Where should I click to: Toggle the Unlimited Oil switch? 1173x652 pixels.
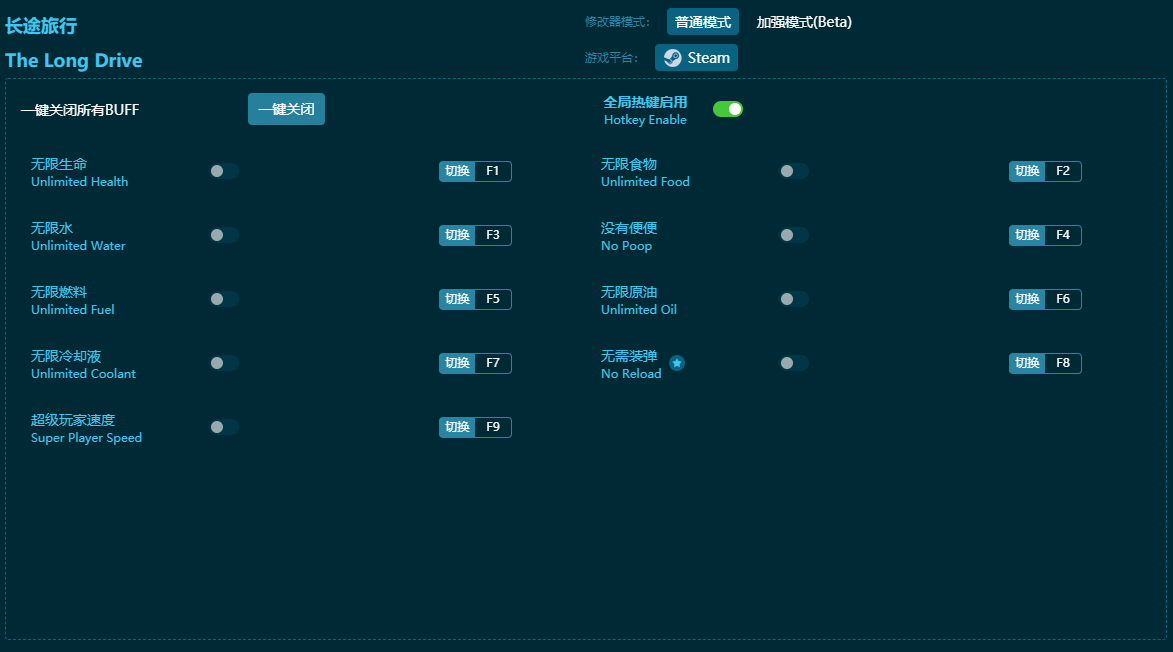click(794, 299)
